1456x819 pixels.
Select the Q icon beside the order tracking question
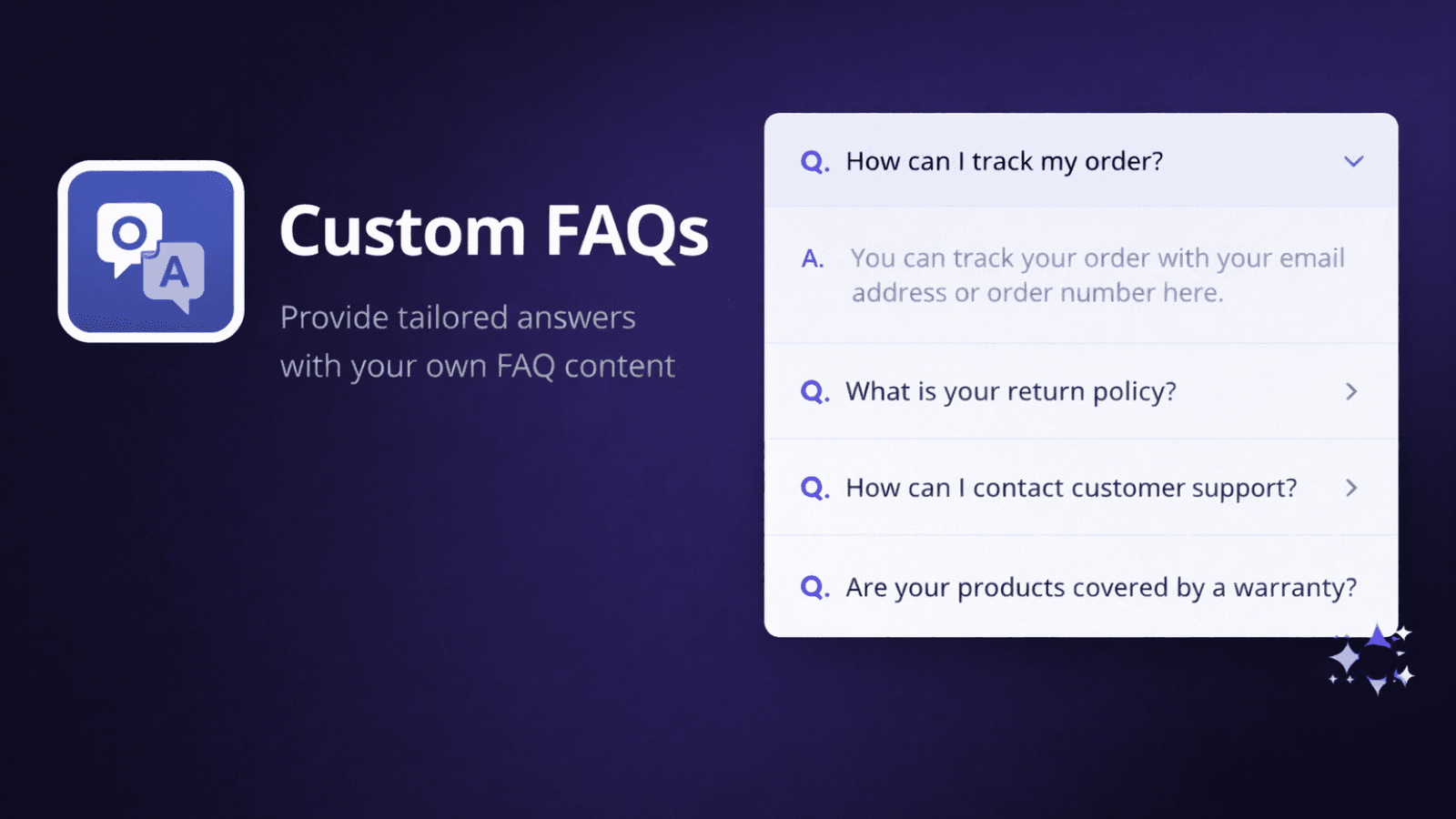point(814,161)
